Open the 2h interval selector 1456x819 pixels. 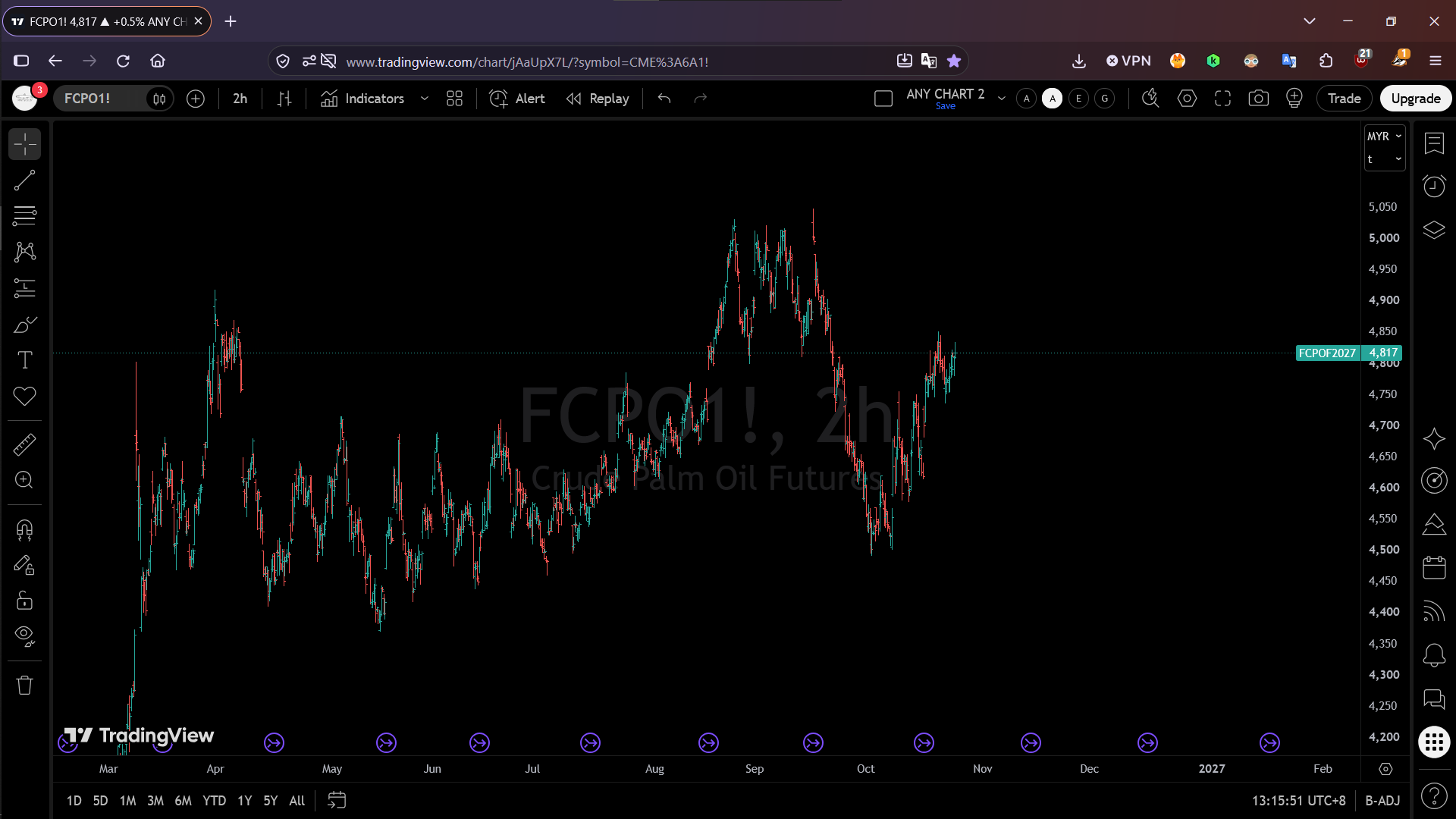click(x=240, y=99)
